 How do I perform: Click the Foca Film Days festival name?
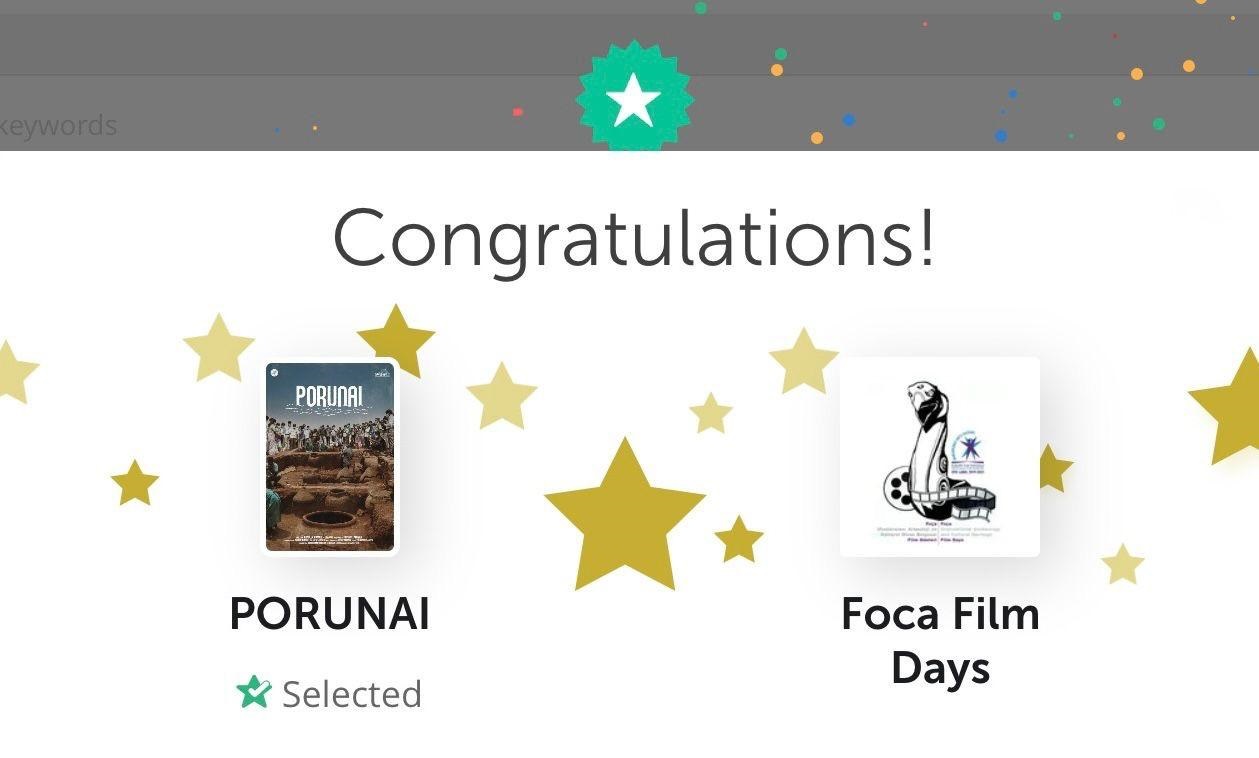[x=940, y=641]
